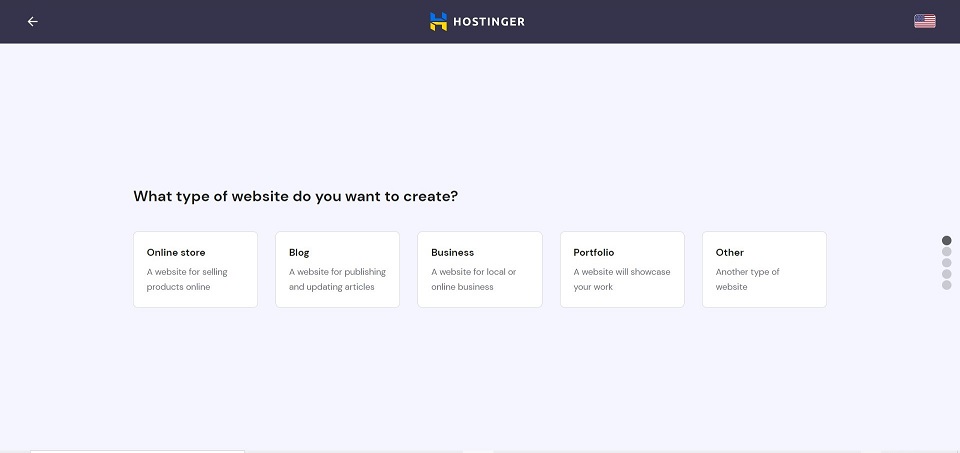Select the second step indicator dot
Viewport: 960px width, 453px height.
tap(947, 252)
